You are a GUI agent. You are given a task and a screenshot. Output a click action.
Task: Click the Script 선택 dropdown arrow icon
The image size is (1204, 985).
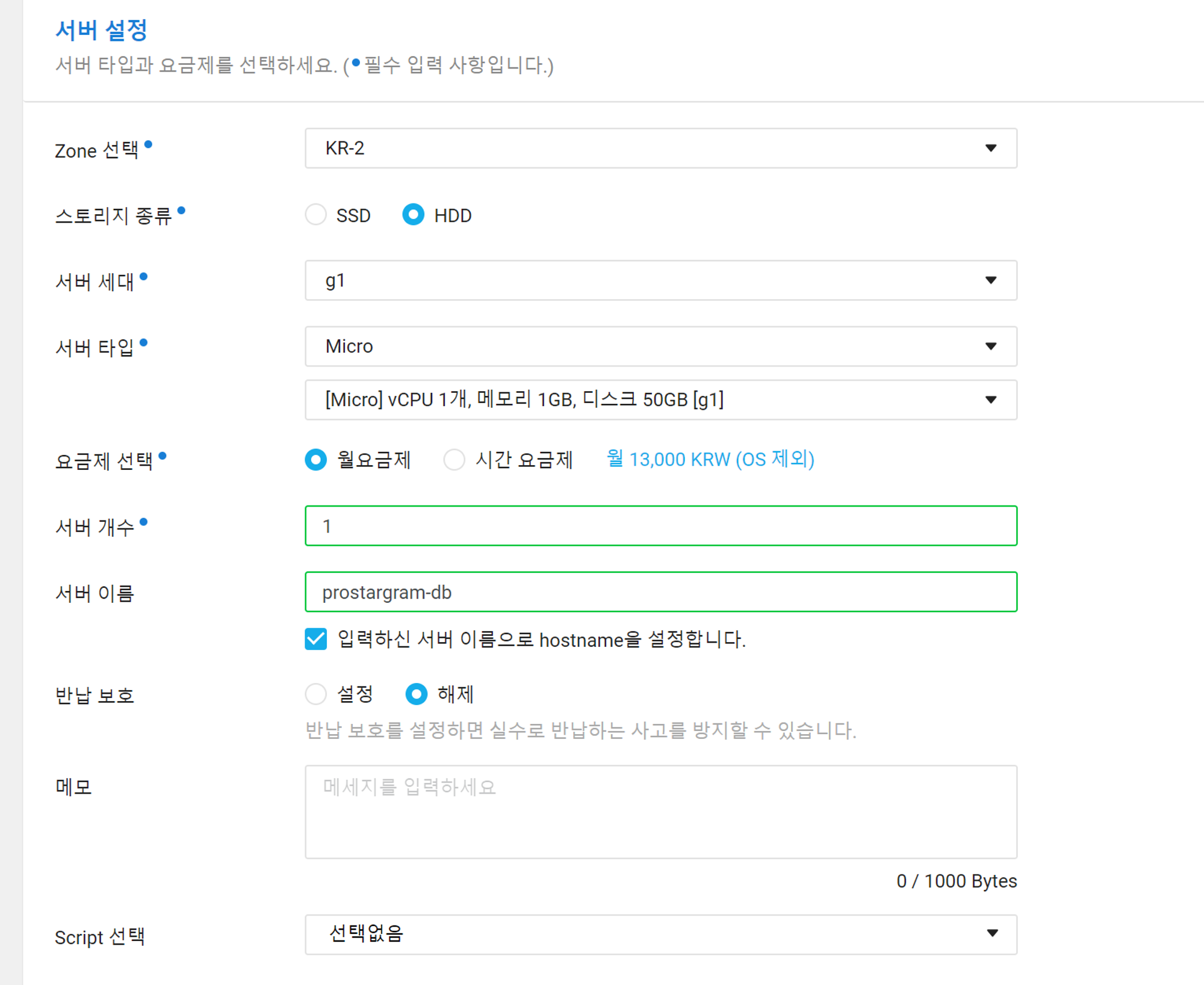(992, 933)
